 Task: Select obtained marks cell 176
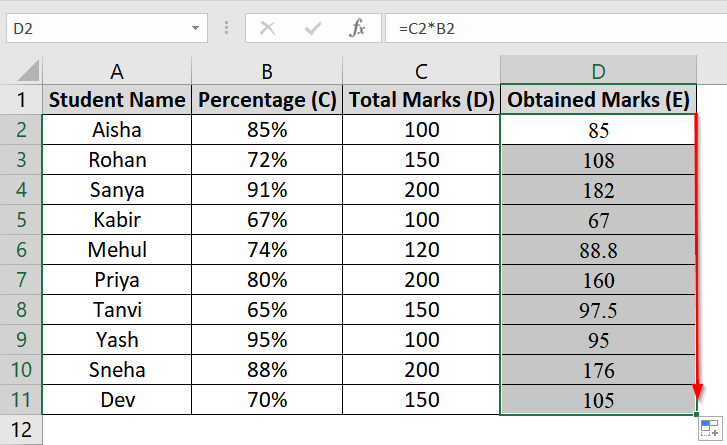tap(598, 369)
